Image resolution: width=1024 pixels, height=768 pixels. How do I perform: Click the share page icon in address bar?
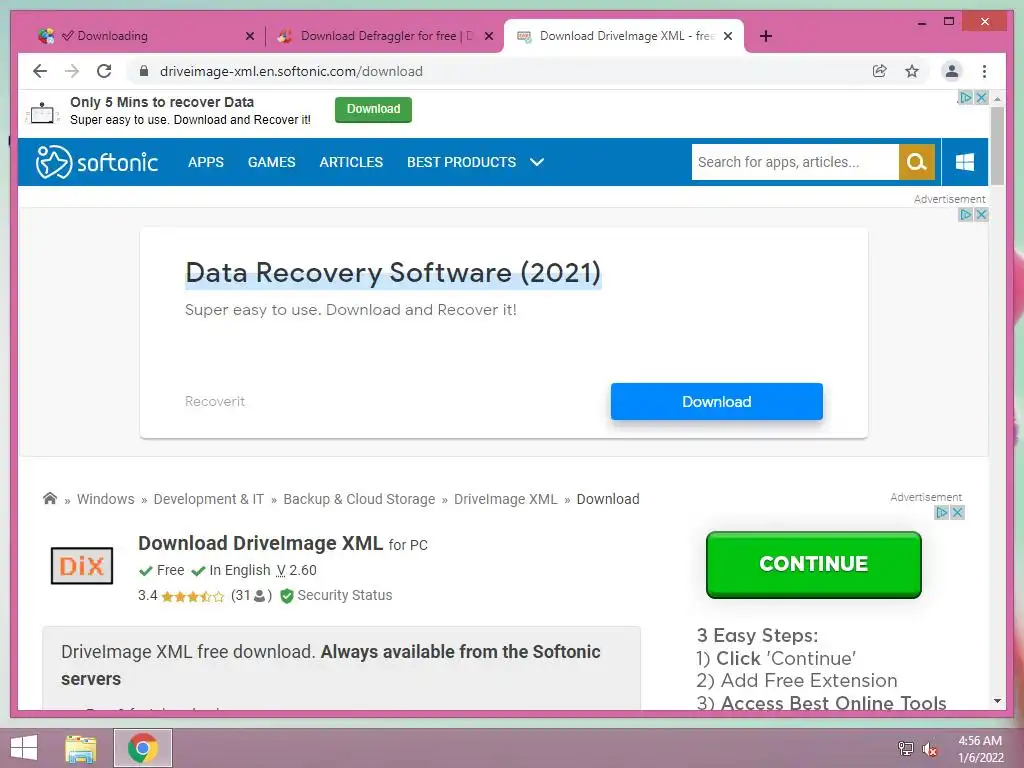tap(880, 71)
